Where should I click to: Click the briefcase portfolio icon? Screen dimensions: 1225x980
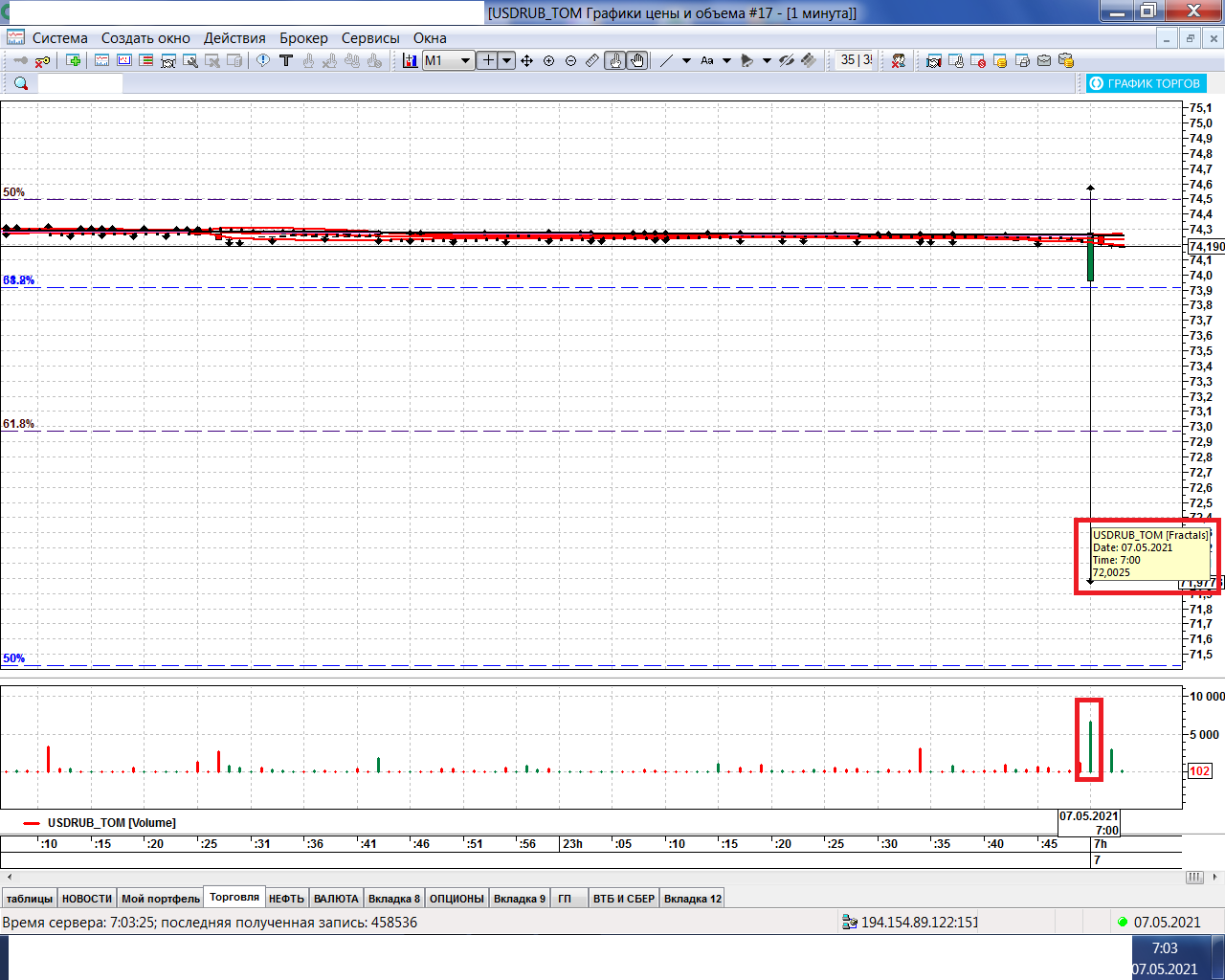(1044, 60)
